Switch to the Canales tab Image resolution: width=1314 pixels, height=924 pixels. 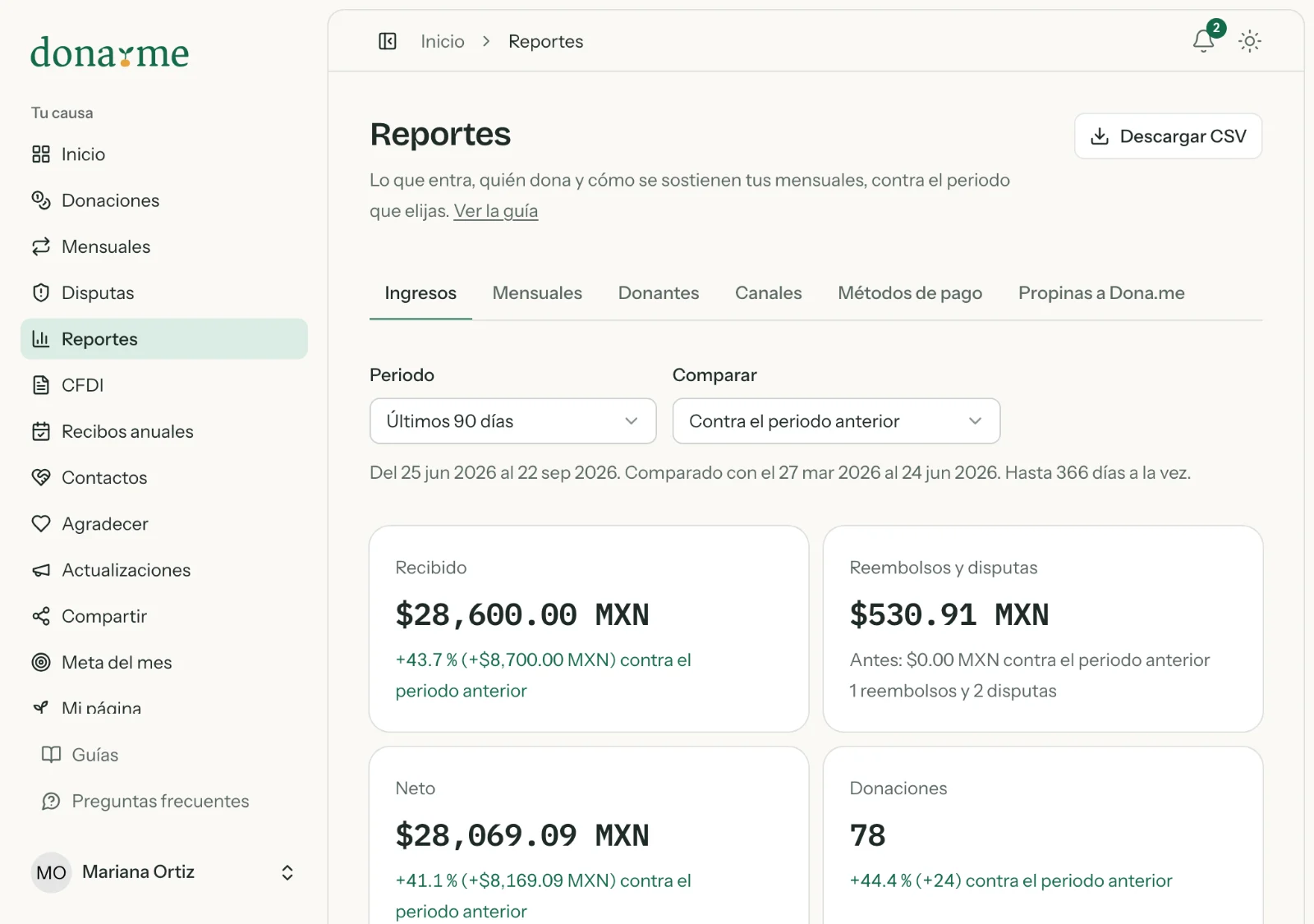(769, 293)
